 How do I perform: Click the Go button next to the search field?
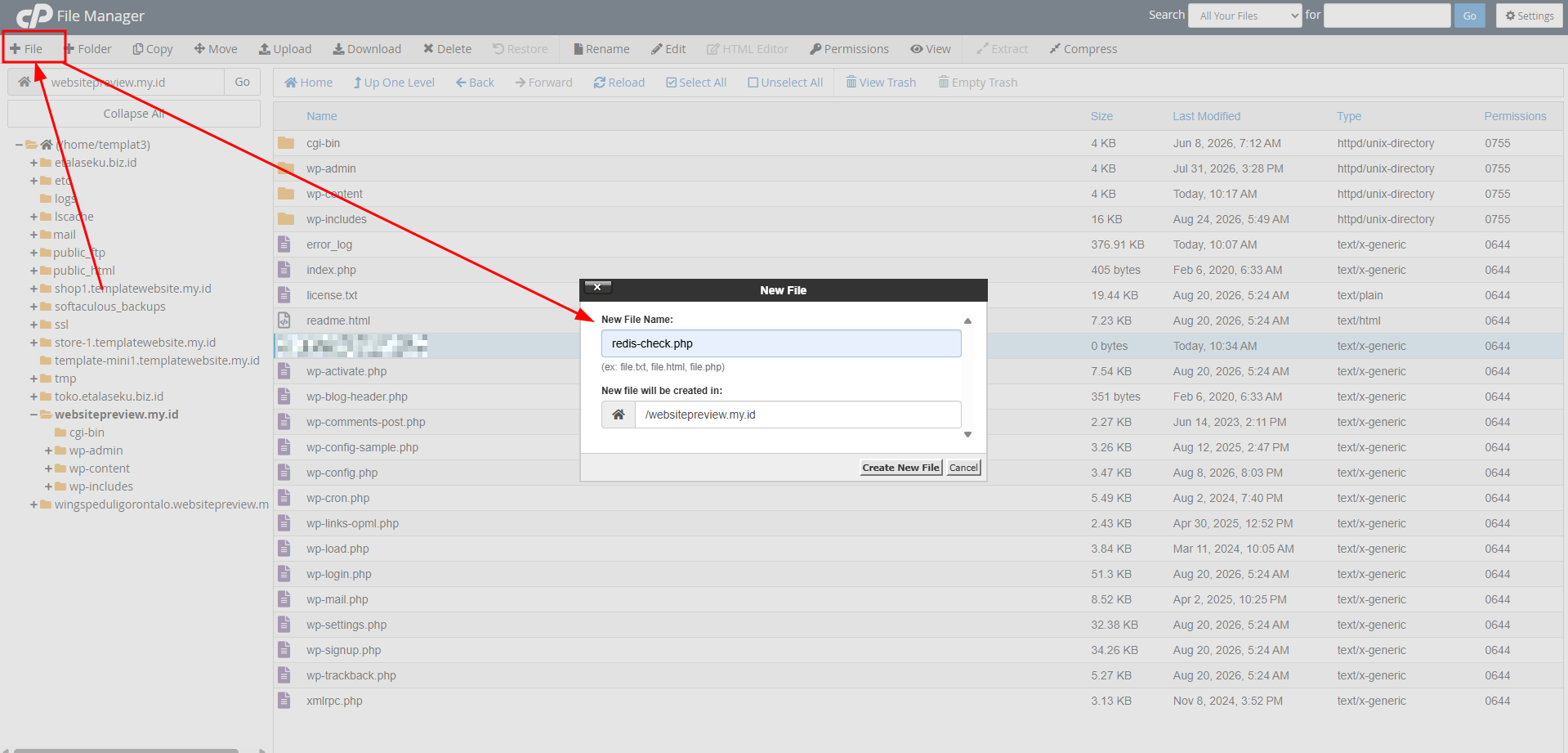(x=1470, y=16)
